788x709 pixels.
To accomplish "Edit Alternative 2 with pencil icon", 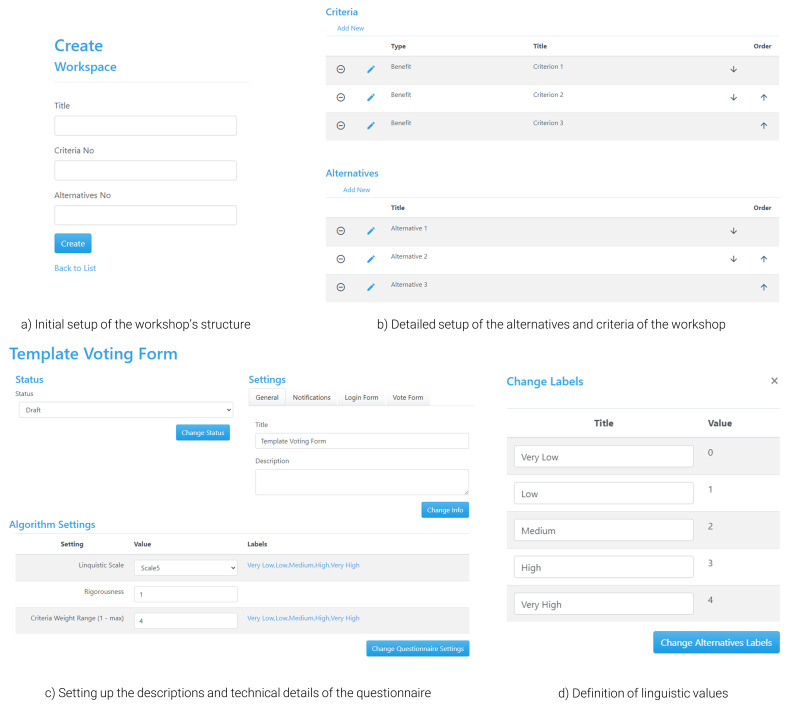I will tap(371, 259).
